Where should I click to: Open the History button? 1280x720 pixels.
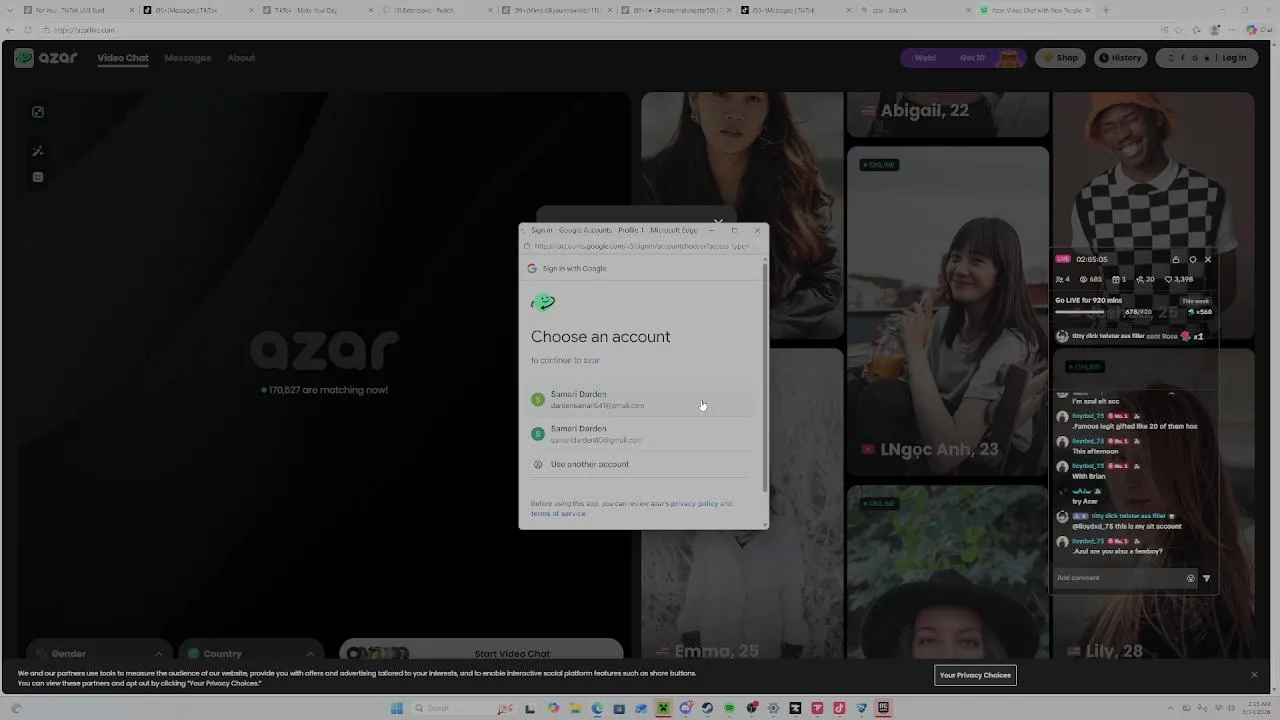1120,58
